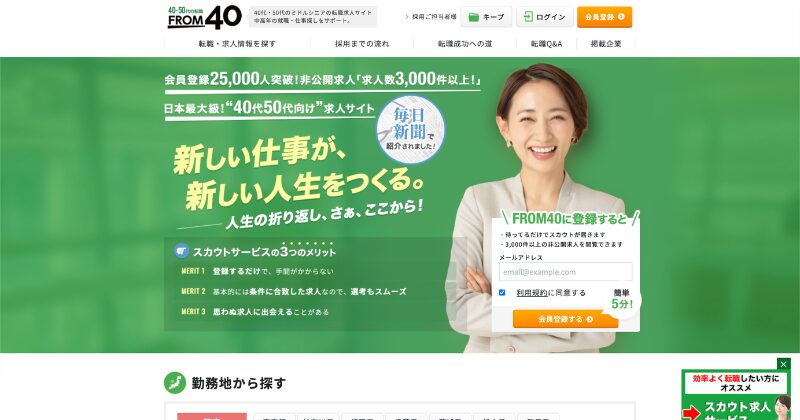
Task: Click the orange 会員登録する submit button
Action: 565,319
